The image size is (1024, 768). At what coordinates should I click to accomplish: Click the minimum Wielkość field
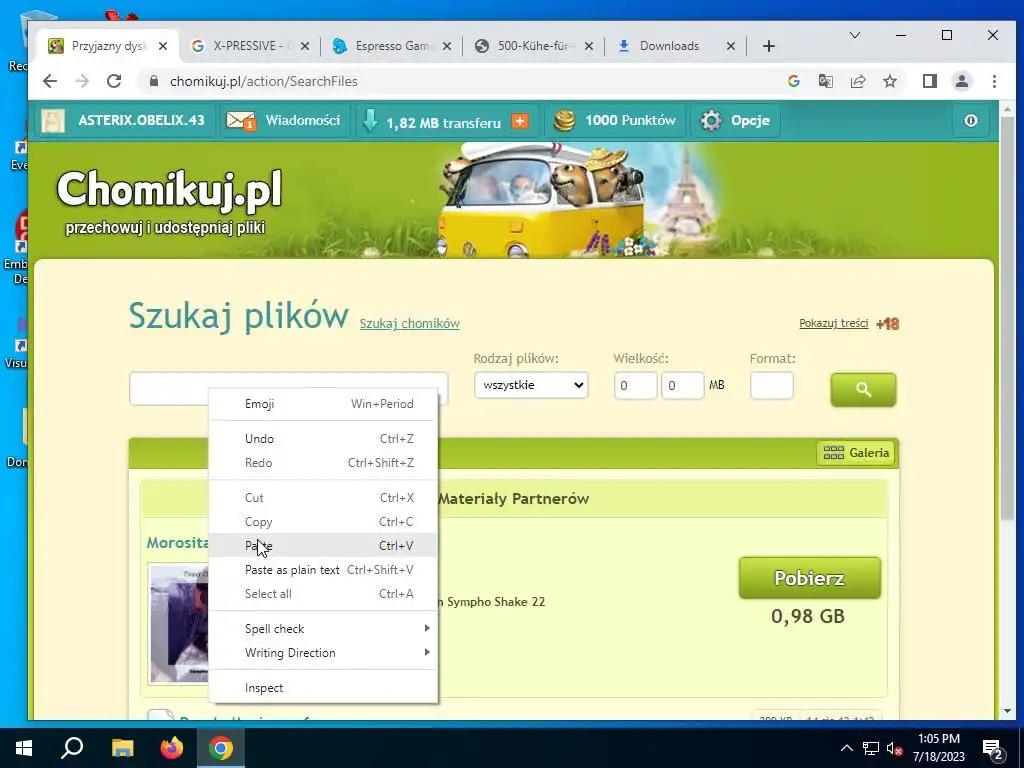point(635,386)
